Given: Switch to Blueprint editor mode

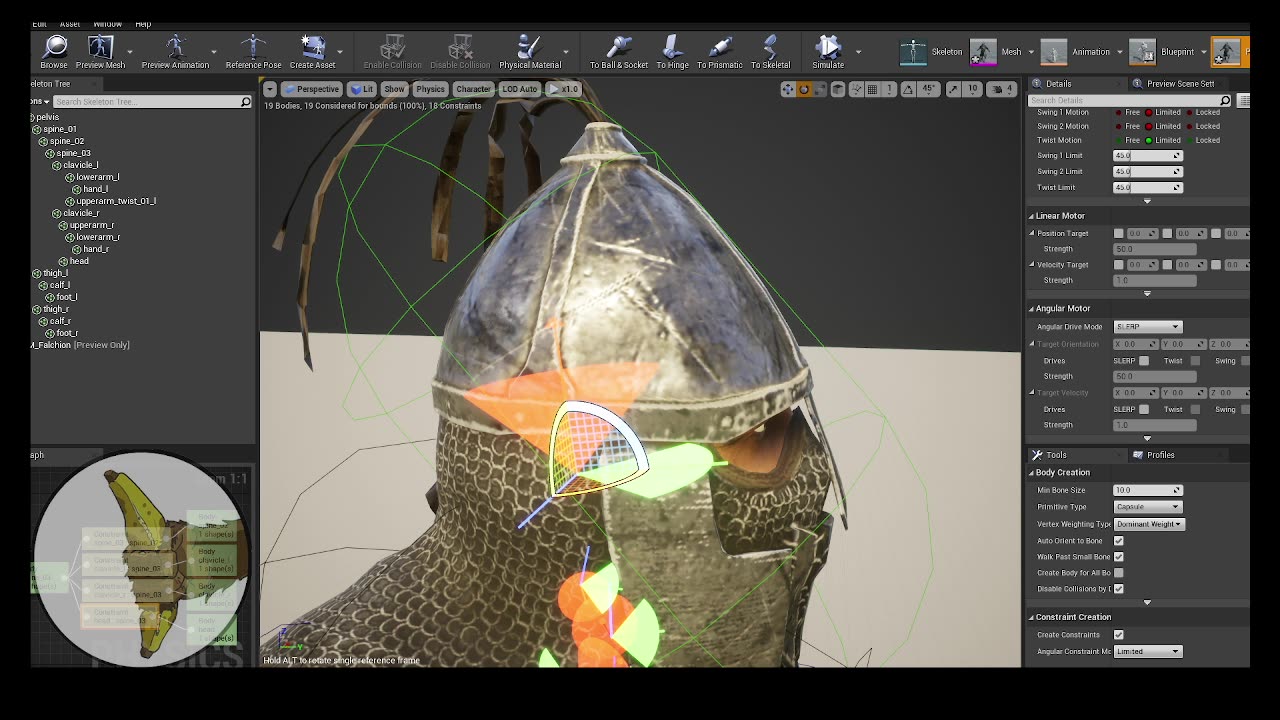Looking at the screenshot, I should pyautogui.click(x=1163, y=52).
